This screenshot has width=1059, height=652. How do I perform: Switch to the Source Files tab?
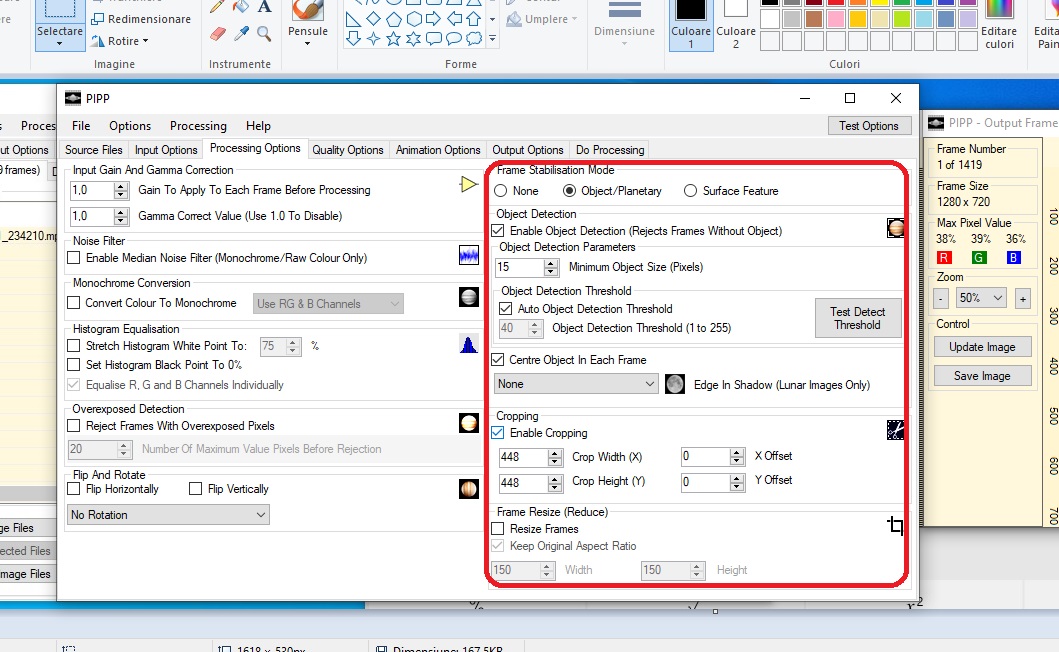point(94,150)
